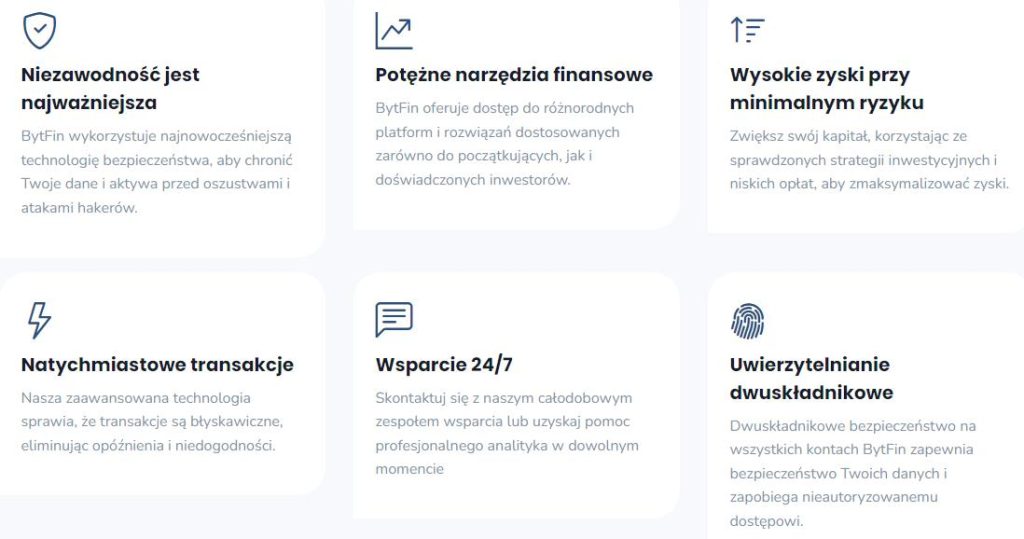
Task: Select the 'Niezawodność jest najważniejsza' heading
Action: 110,88
